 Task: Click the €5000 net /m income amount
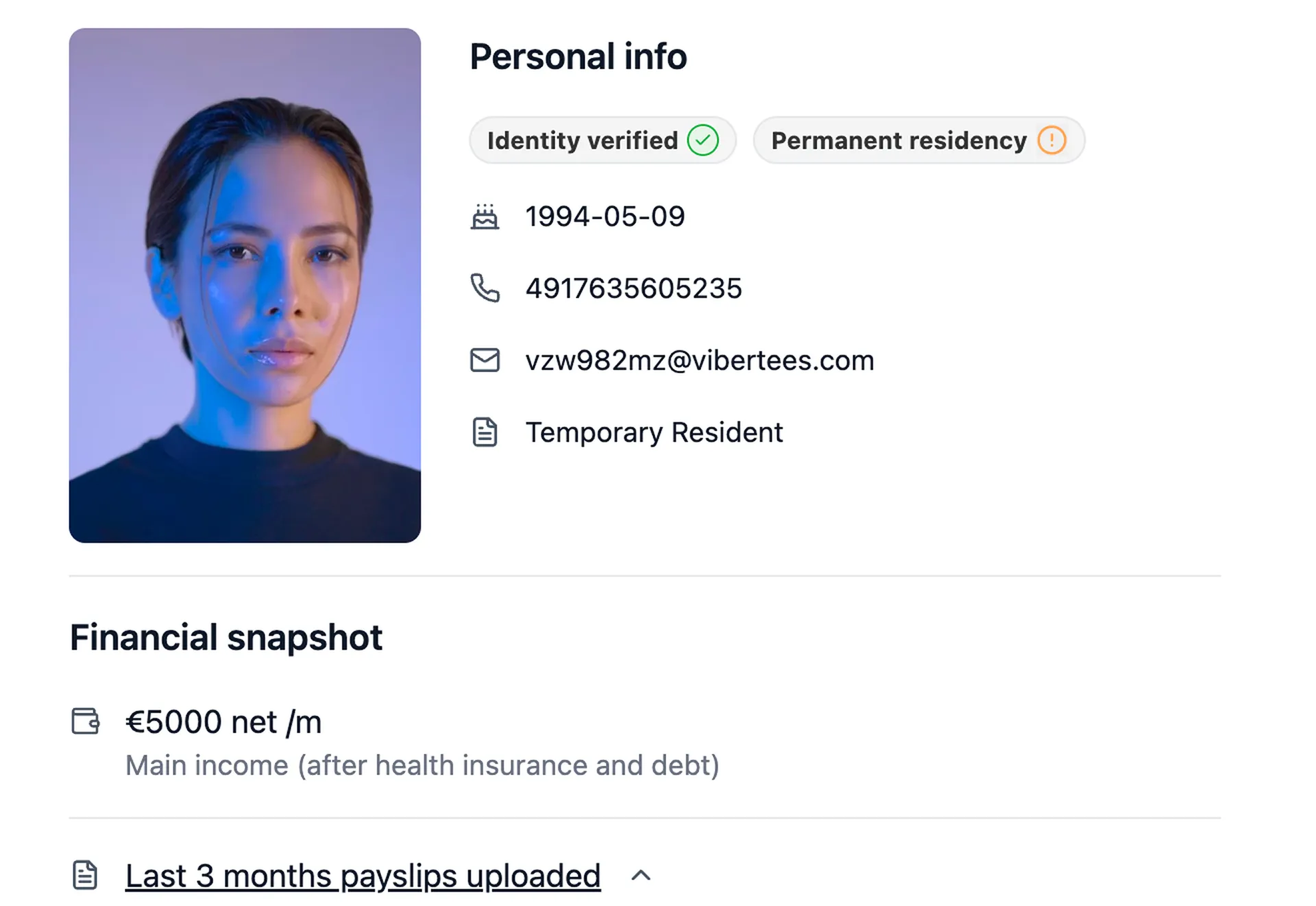(223, 722)
